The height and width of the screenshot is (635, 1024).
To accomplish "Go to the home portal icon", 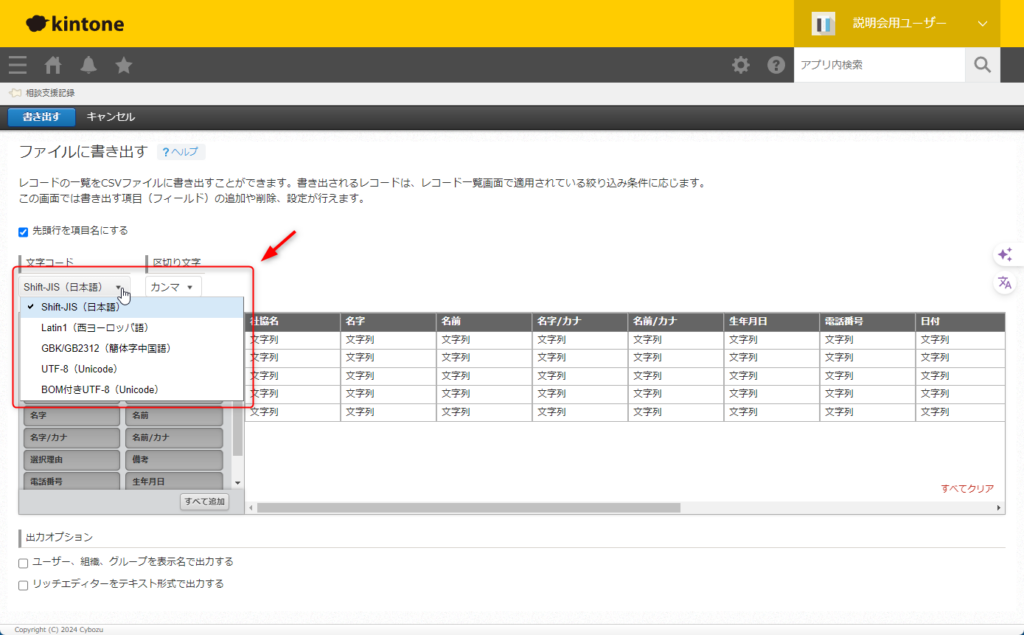I will [x=53, y=65].
